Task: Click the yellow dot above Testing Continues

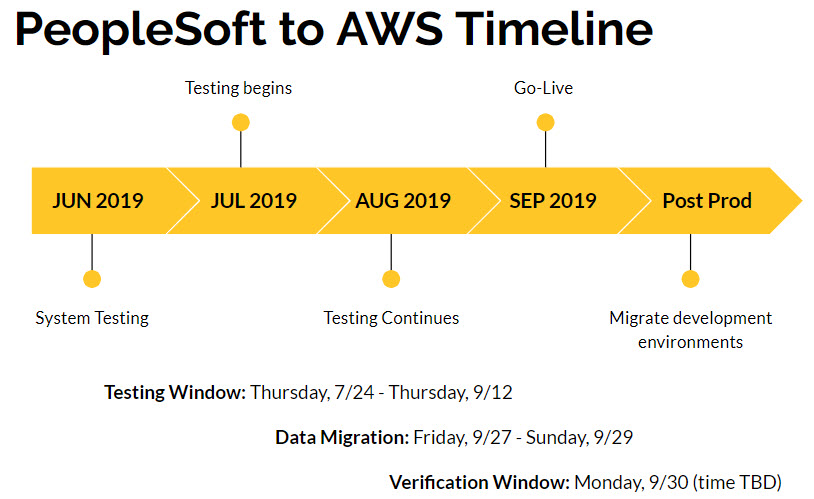Action: tap(391, 279)
